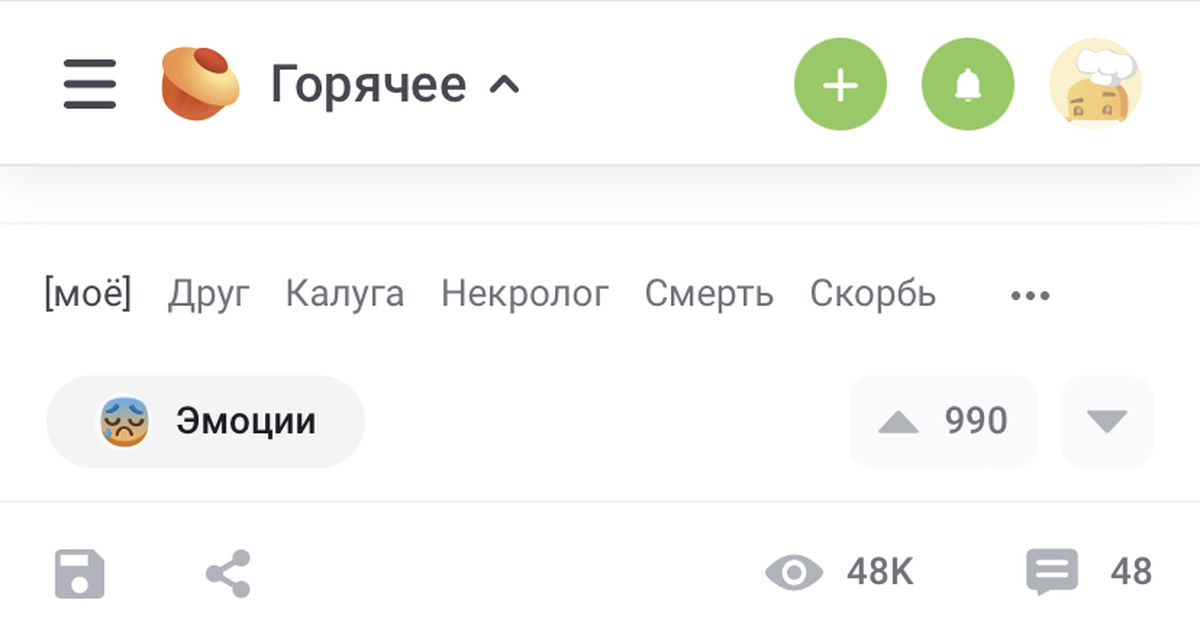The image size is (1200, 628).
Task: Open notifications via the bell icon
Action: point(967,84)
